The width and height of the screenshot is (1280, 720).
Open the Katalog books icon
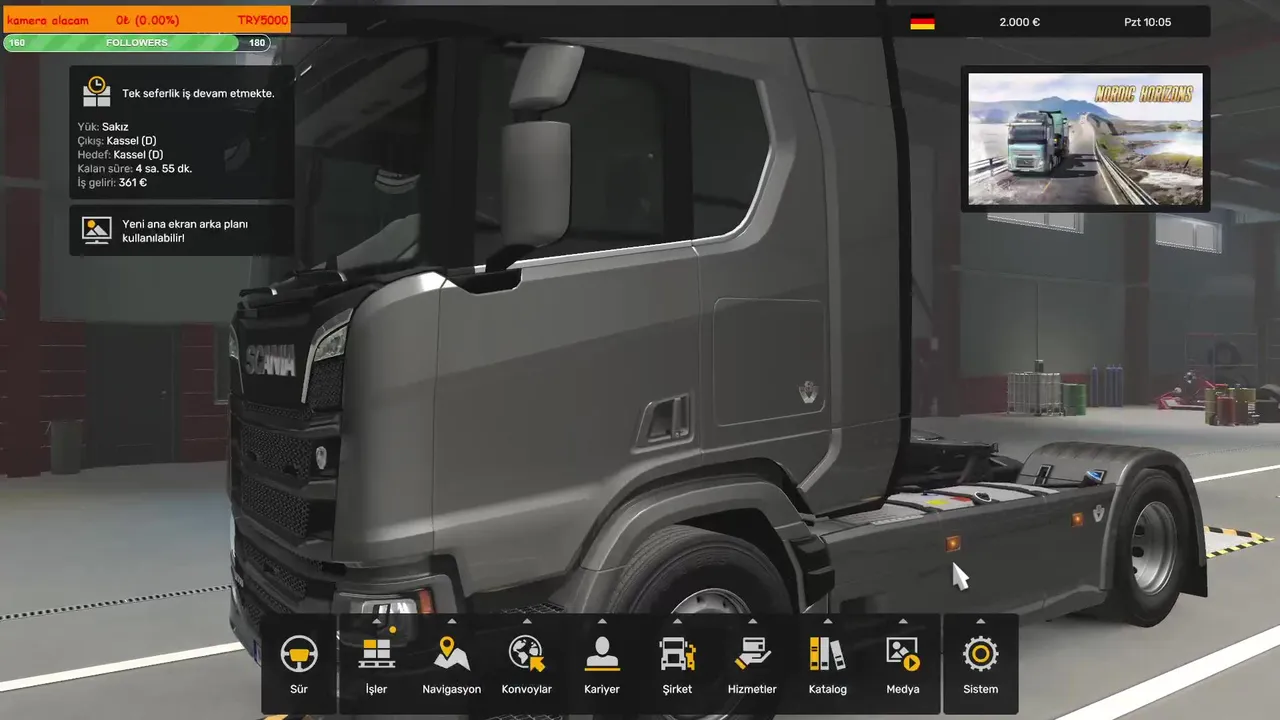click(x=828, y=653)
